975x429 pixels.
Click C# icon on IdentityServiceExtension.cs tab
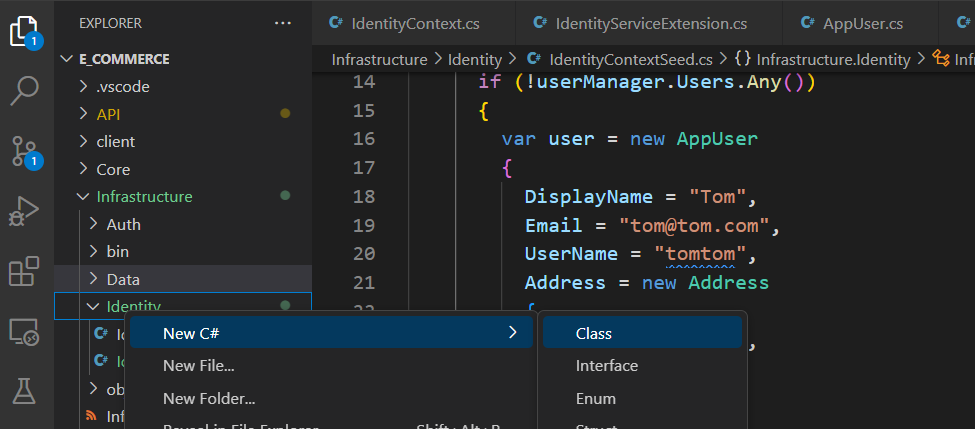540,23
